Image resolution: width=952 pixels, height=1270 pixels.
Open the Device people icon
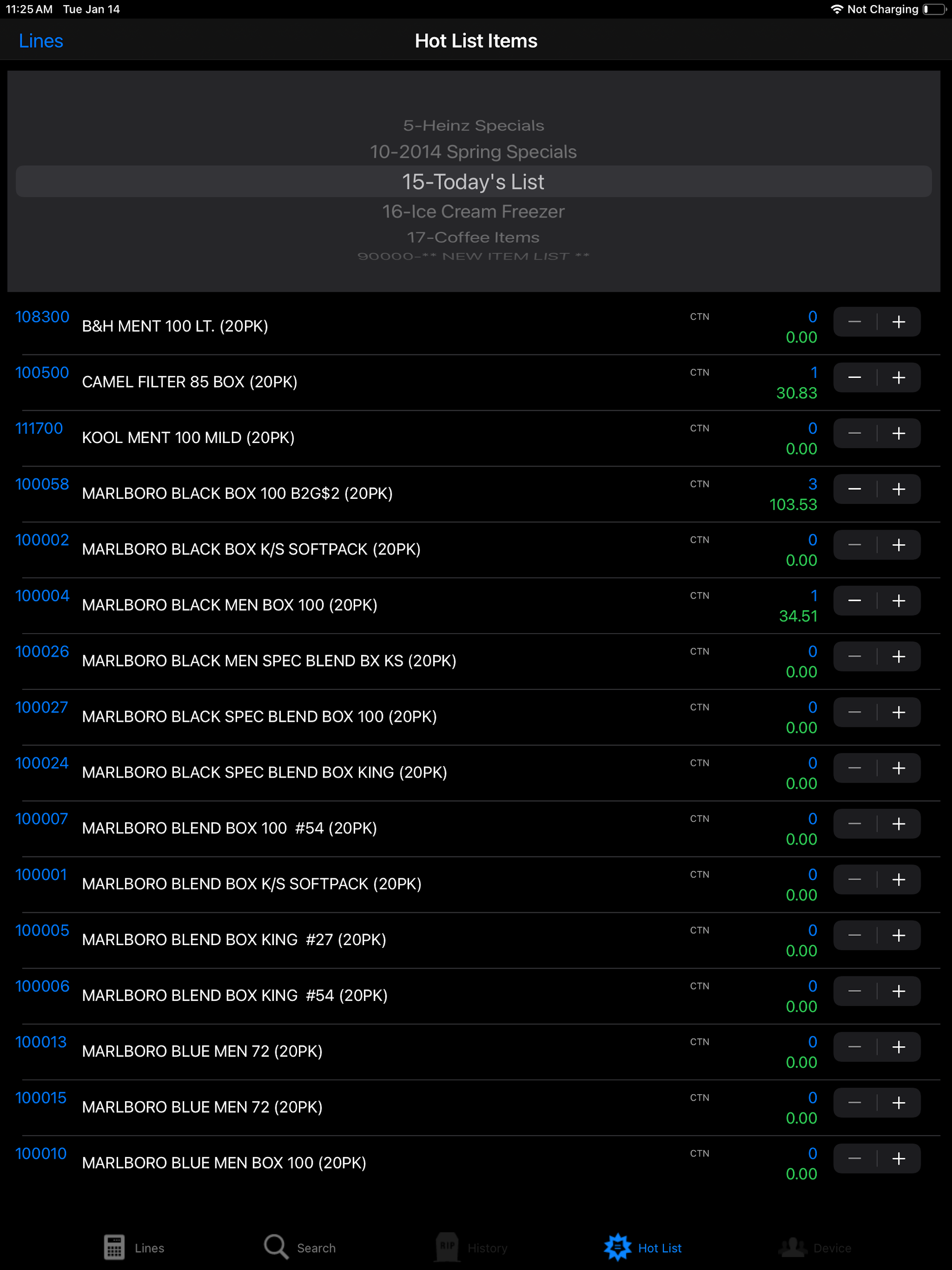[792, 1247]
